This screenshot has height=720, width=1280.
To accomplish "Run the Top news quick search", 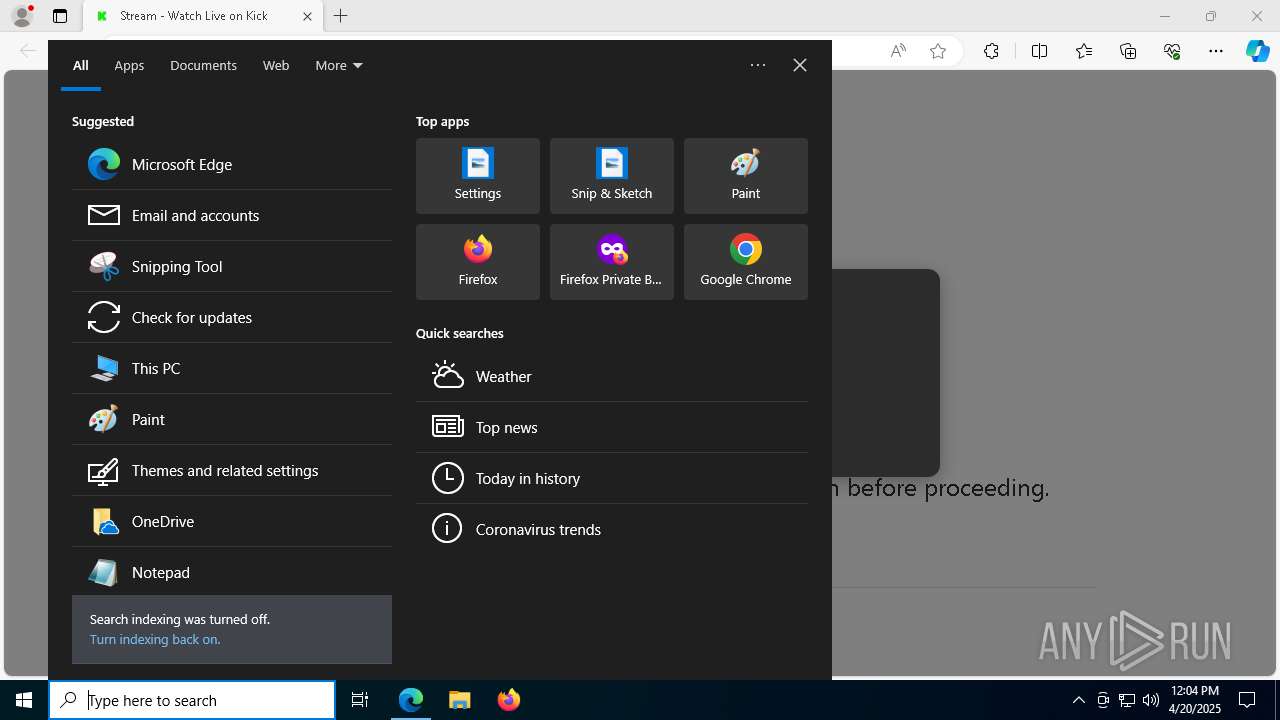I will click(612, 427).
